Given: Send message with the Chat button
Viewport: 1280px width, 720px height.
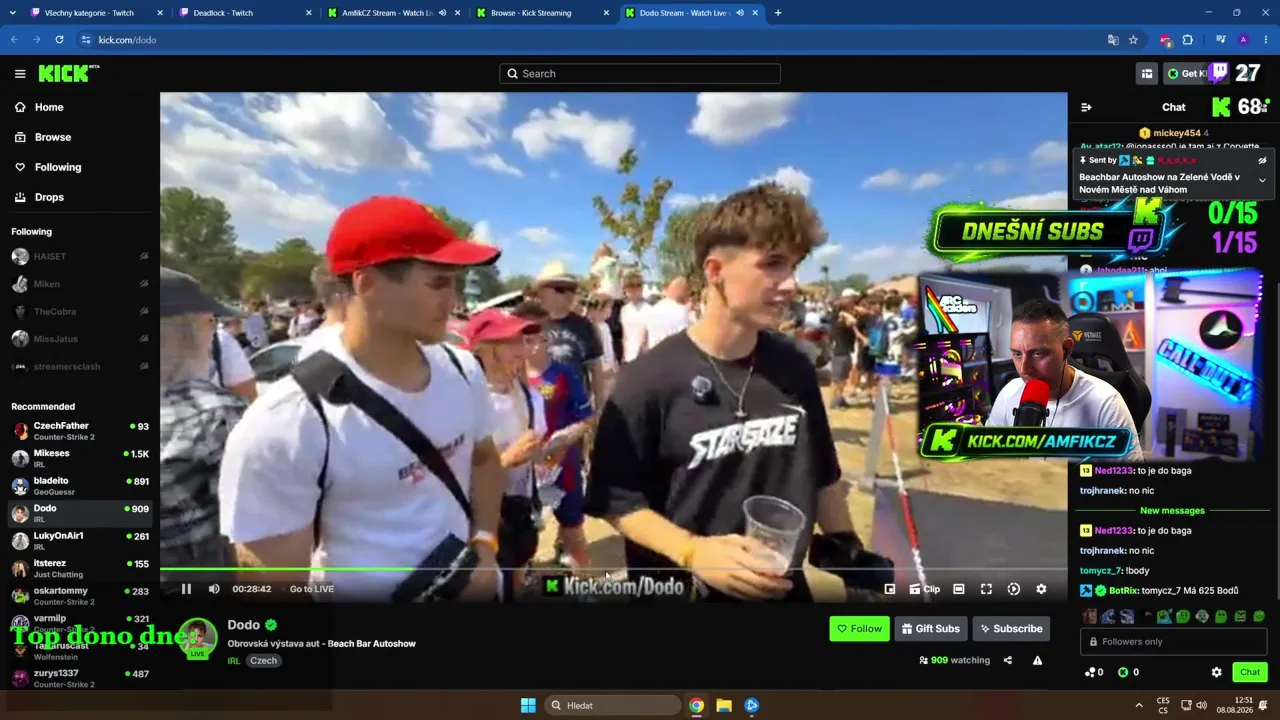Looking at the screenshot, I should click(1250, 672).
